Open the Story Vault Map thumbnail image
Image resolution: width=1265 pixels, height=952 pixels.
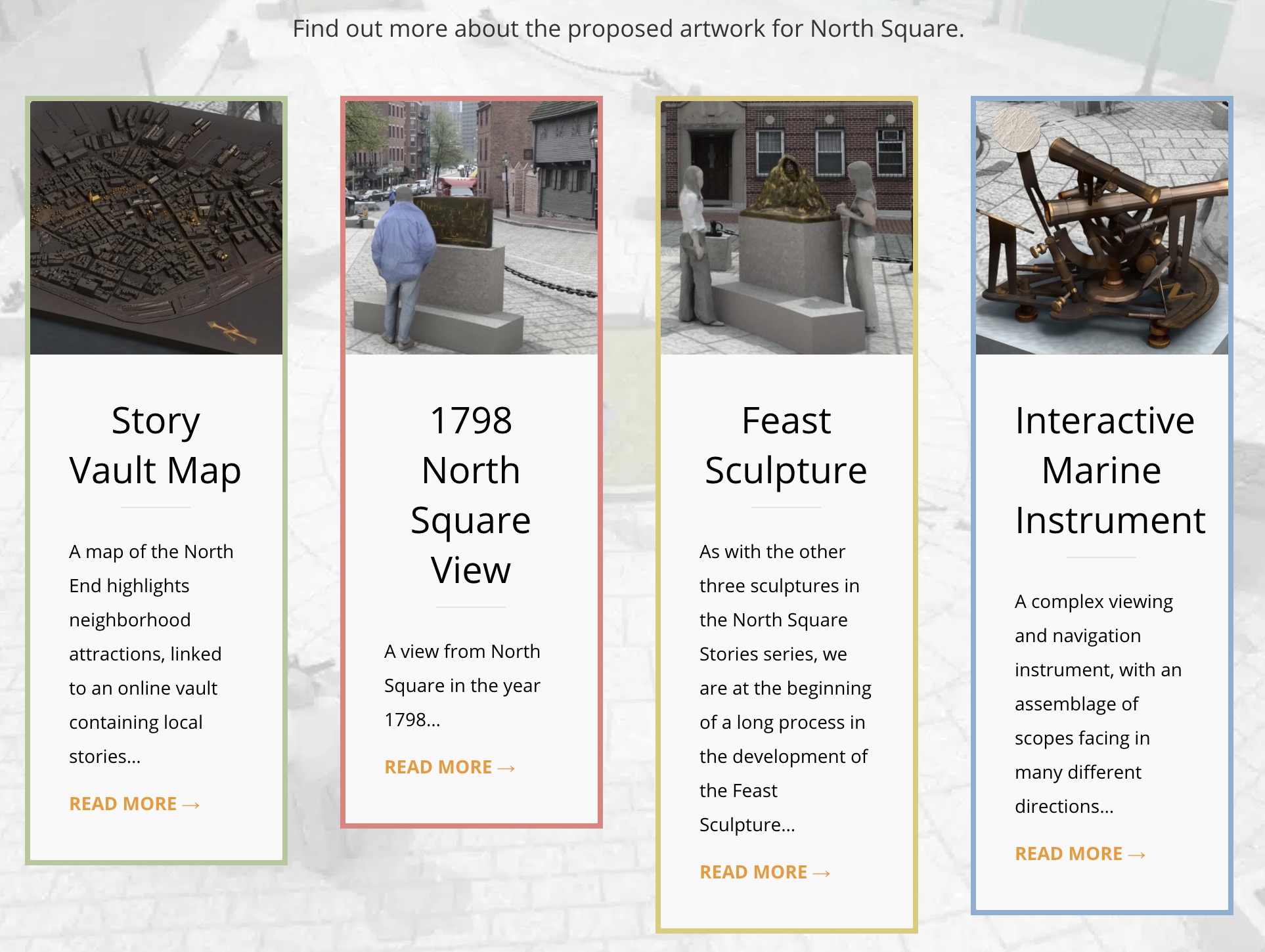[x=156, y=228]
